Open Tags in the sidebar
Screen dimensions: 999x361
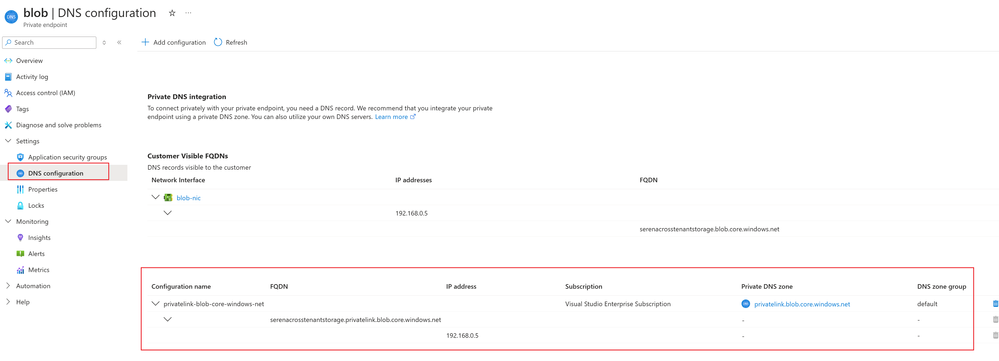(22, 109)
